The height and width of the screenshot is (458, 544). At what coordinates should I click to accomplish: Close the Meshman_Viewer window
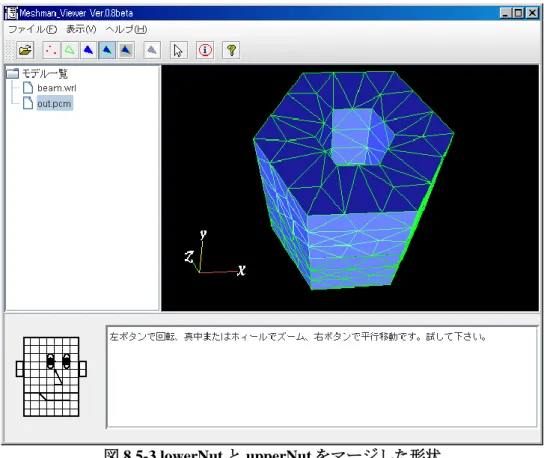(x=532, y=13)
